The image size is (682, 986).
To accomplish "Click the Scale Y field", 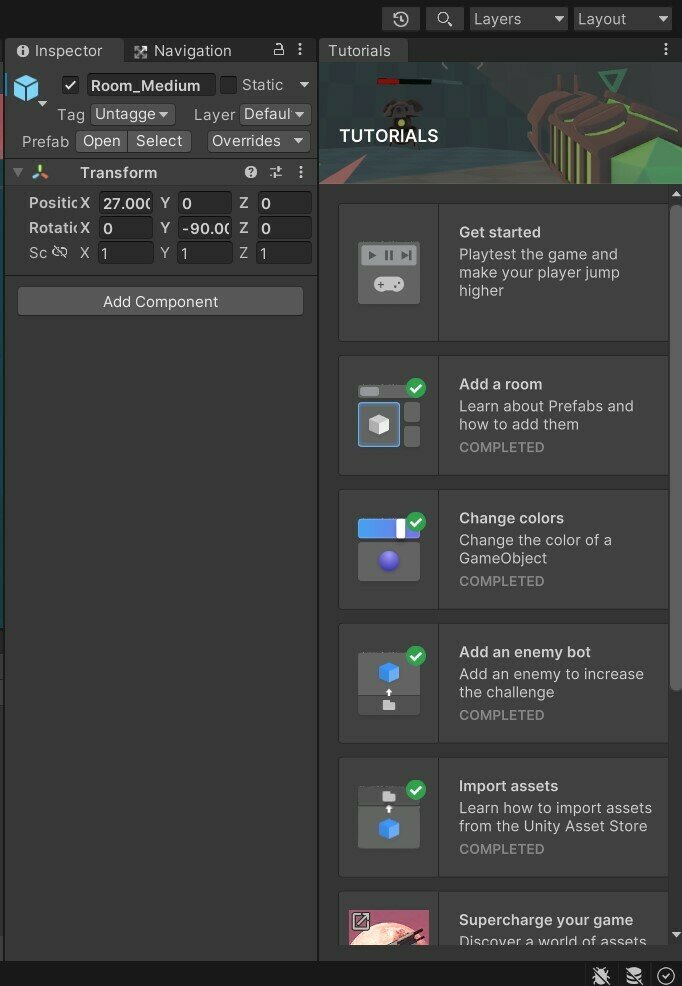I will click(x=205, y=253).
